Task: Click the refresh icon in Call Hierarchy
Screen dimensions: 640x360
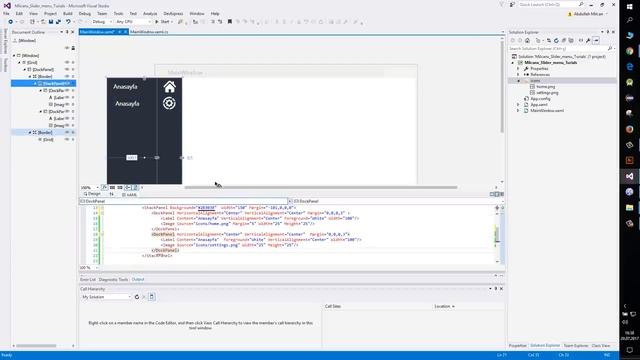Action: click(x=137, y=297)
